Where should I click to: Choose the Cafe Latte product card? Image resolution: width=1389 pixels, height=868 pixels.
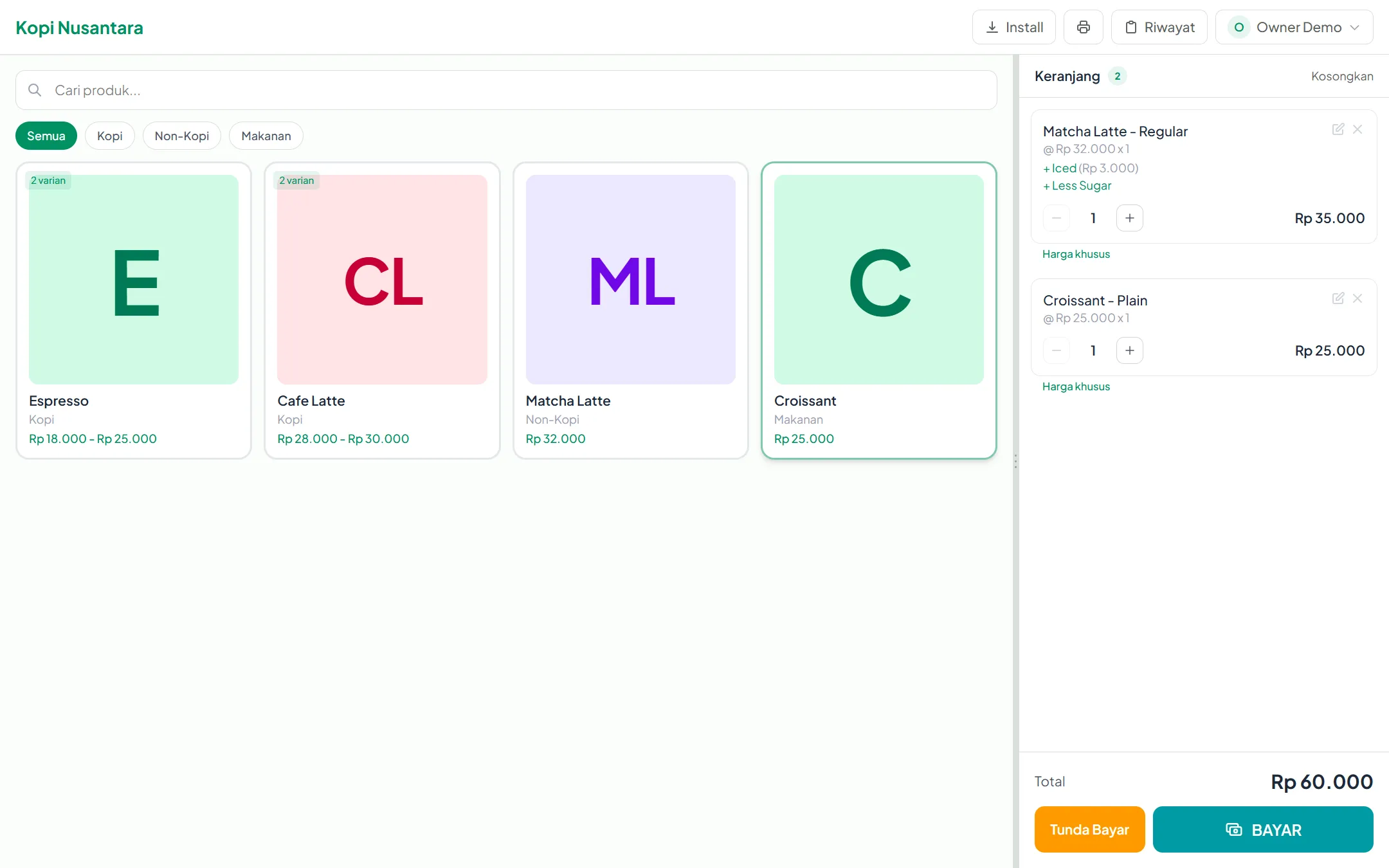coord(382,311)
